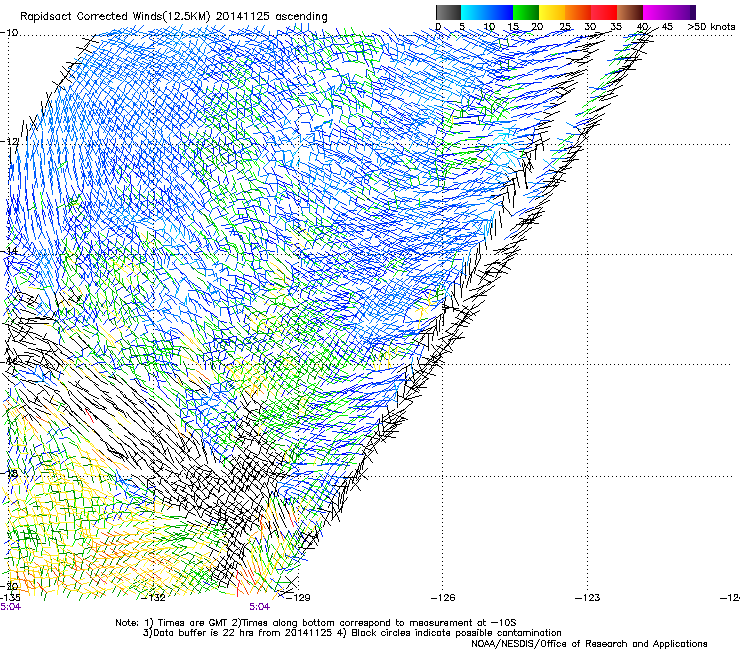Viewport: 740px width, 650px height.
Task: Click the yellow 20-25 knots legend swatch
Action: [552, 12]
